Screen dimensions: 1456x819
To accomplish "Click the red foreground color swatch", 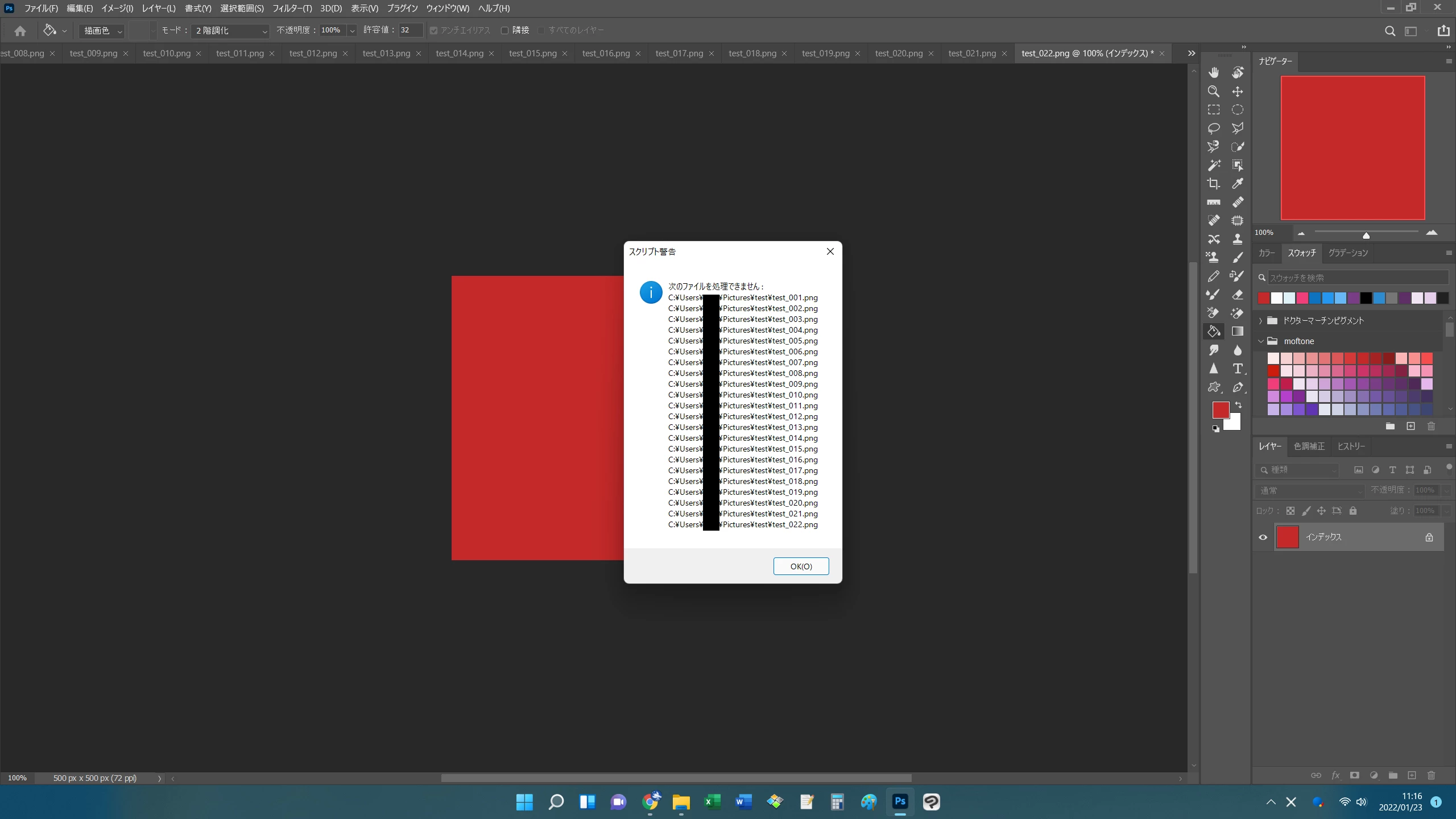I will tap(1221, 409).
